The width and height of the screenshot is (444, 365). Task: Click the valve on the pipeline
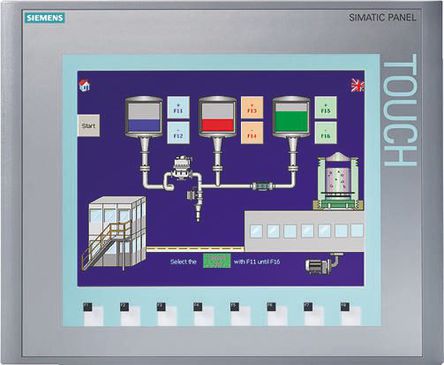pos(183,168)
